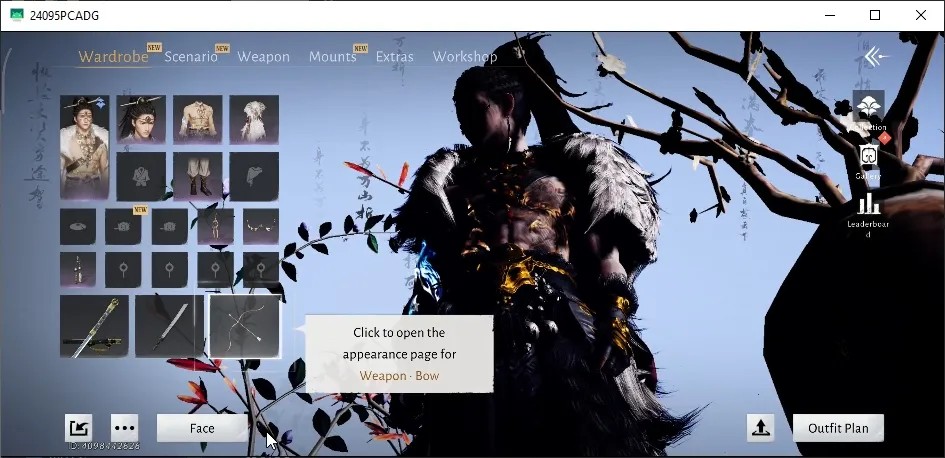Switch to the Workshop tab
Image resolution: width=945 pixels, height=458 pixels.
coord(465,57)
